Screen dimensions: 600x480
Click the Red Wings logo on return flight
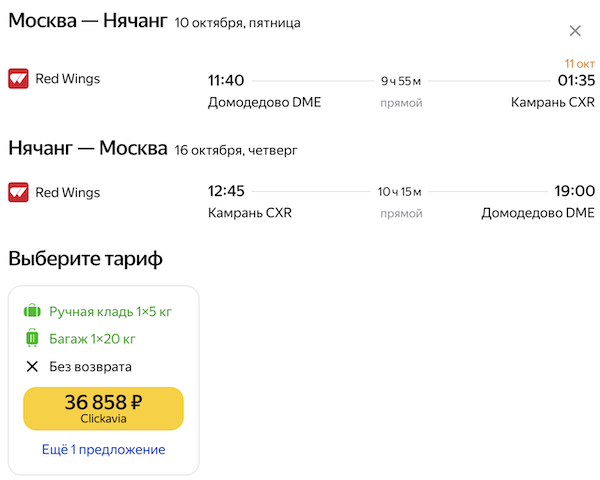pyautogui.click(x=18, y=192)
